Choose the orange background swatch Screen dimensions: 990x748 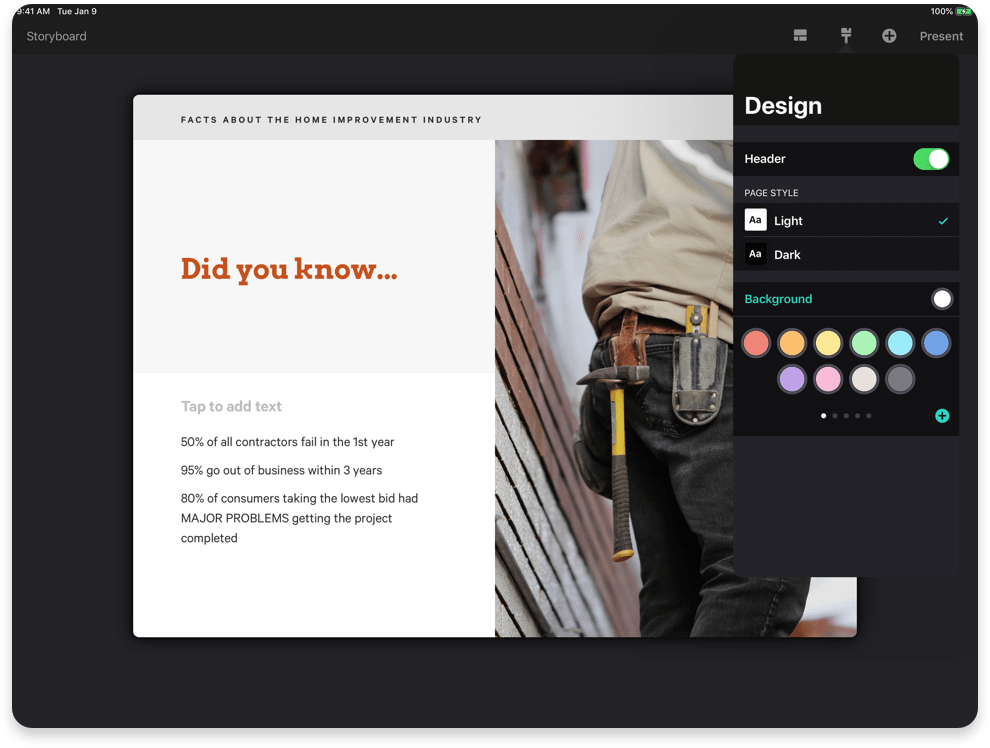[x=792, y=343]
